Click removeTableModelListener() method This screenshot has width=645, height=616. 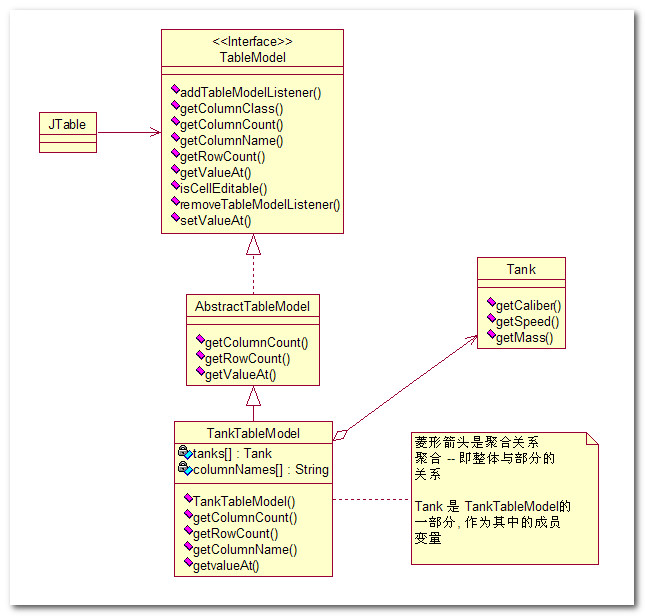260,205
